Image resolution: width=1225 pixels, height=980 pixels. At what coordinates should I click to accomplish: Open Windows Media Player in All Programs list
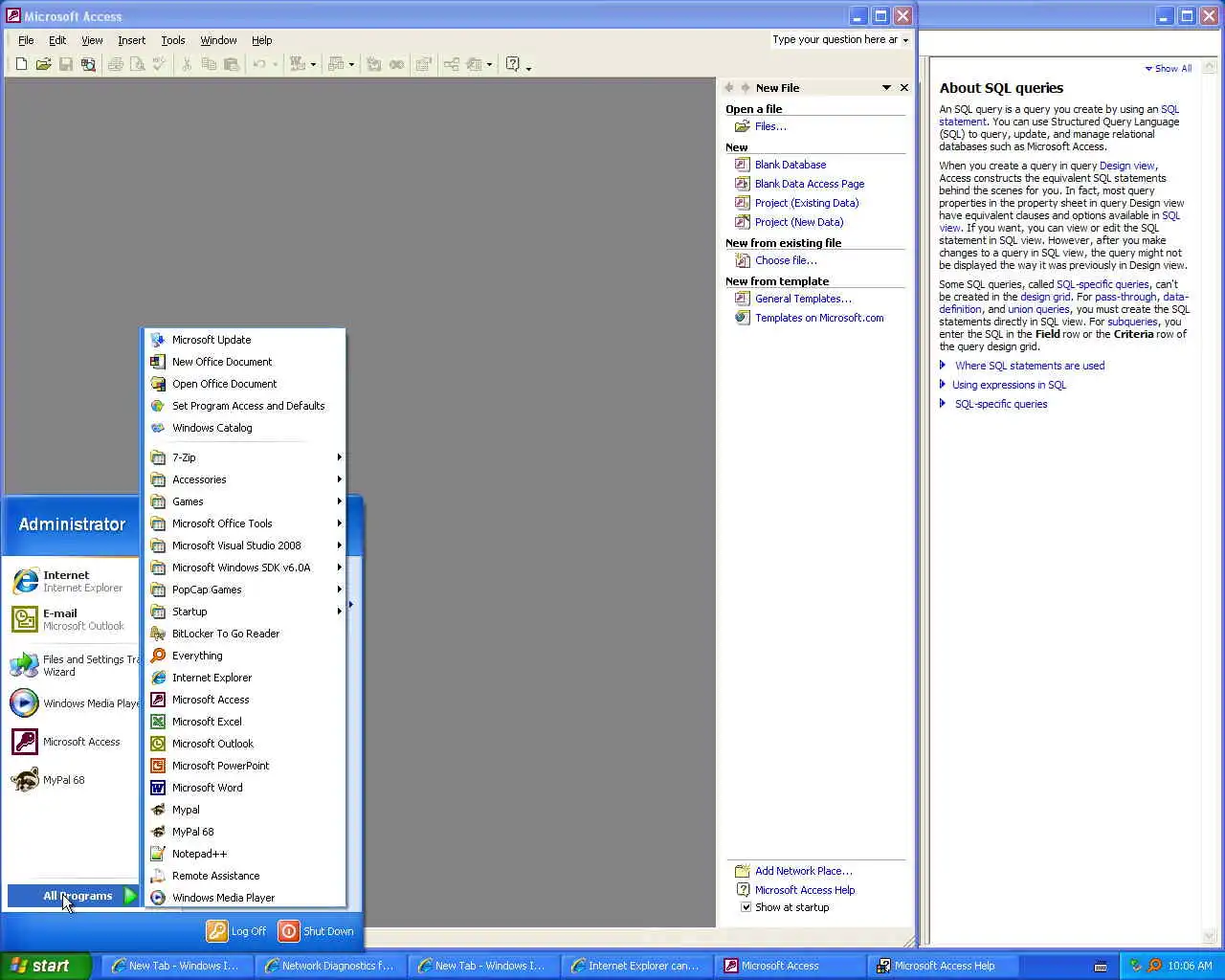click(245, 898)
